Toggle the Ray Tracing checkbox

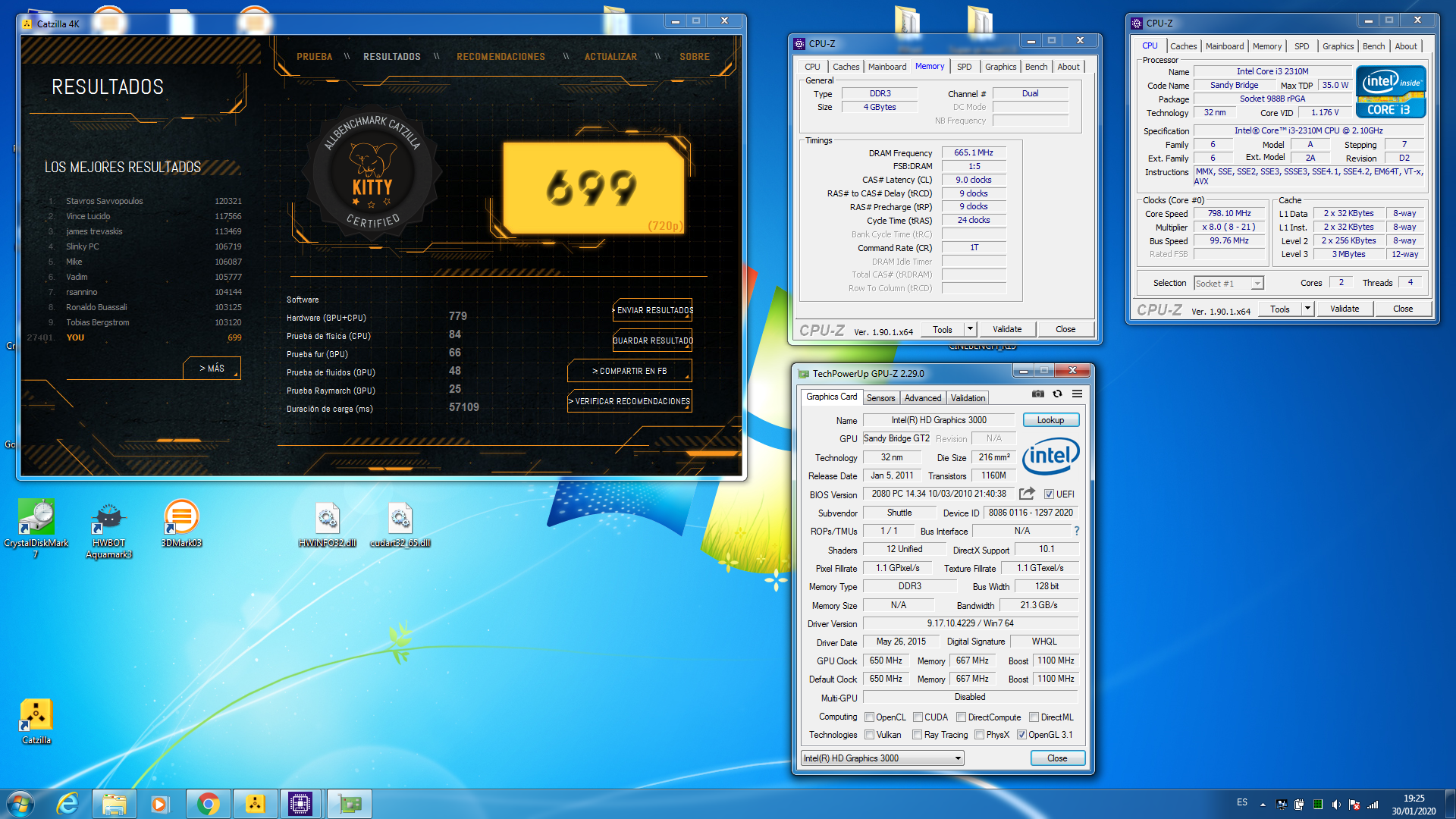(x=918, y=735)
